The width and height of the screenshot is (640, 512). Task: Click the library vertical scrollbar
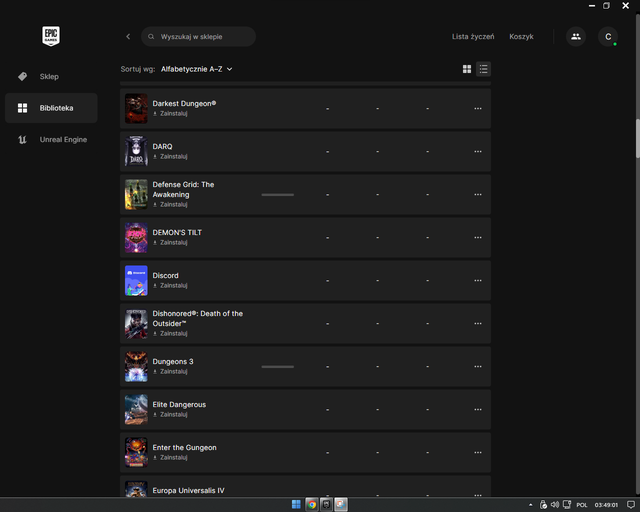[637, 138]
